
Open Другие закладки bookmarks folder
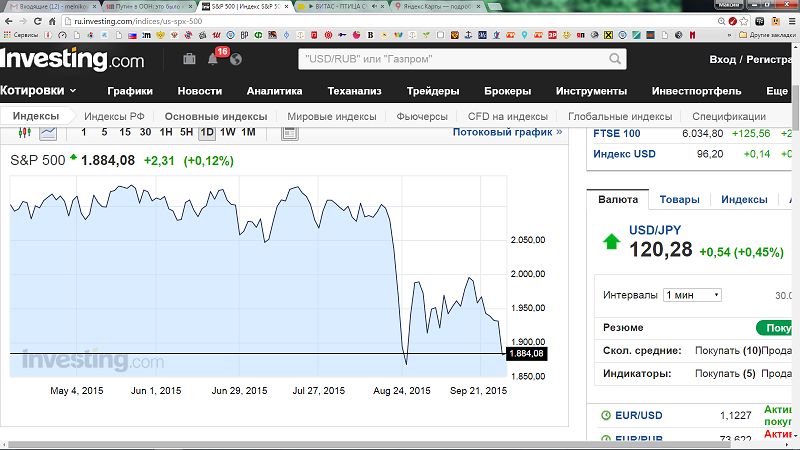[x=767, y=35]
